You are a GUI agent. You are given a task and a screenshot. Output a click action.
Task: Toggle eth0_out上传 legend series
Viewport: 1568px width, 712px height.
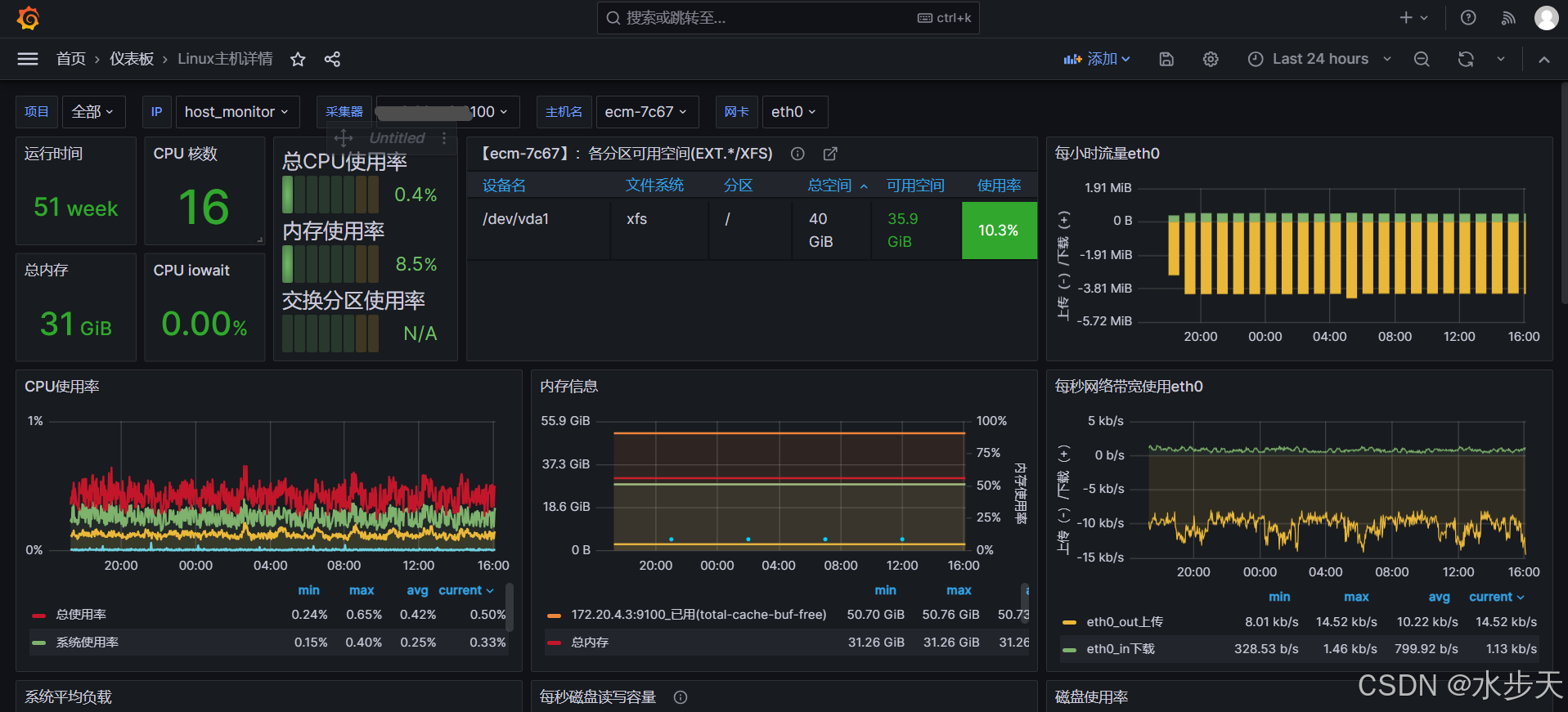tap(1125, 622)
